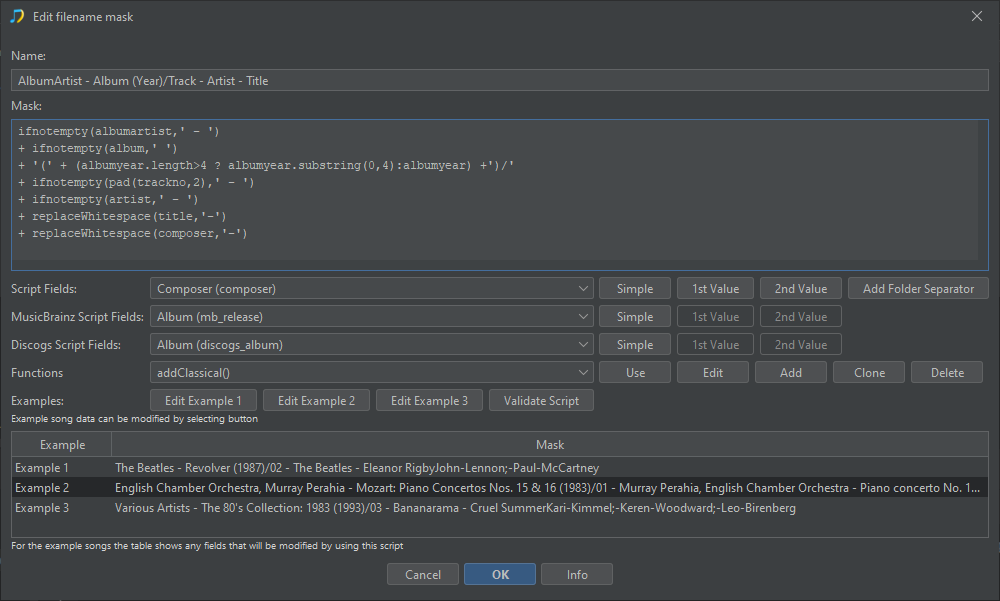
Task: Delete the selected function
Action: click(947, 373)
